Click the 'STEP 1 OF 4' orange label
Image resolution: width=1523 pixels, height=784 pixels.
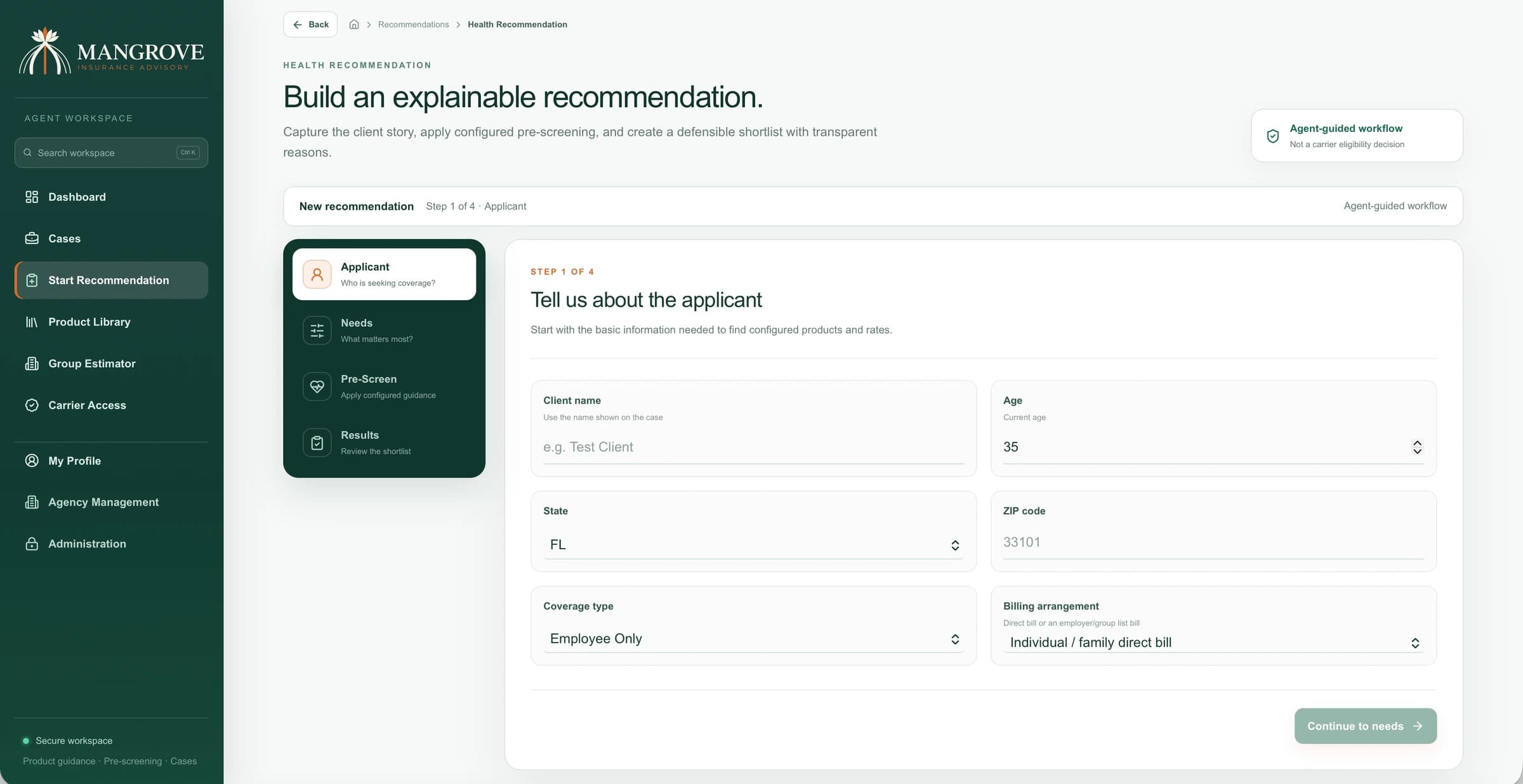point(562,271)
